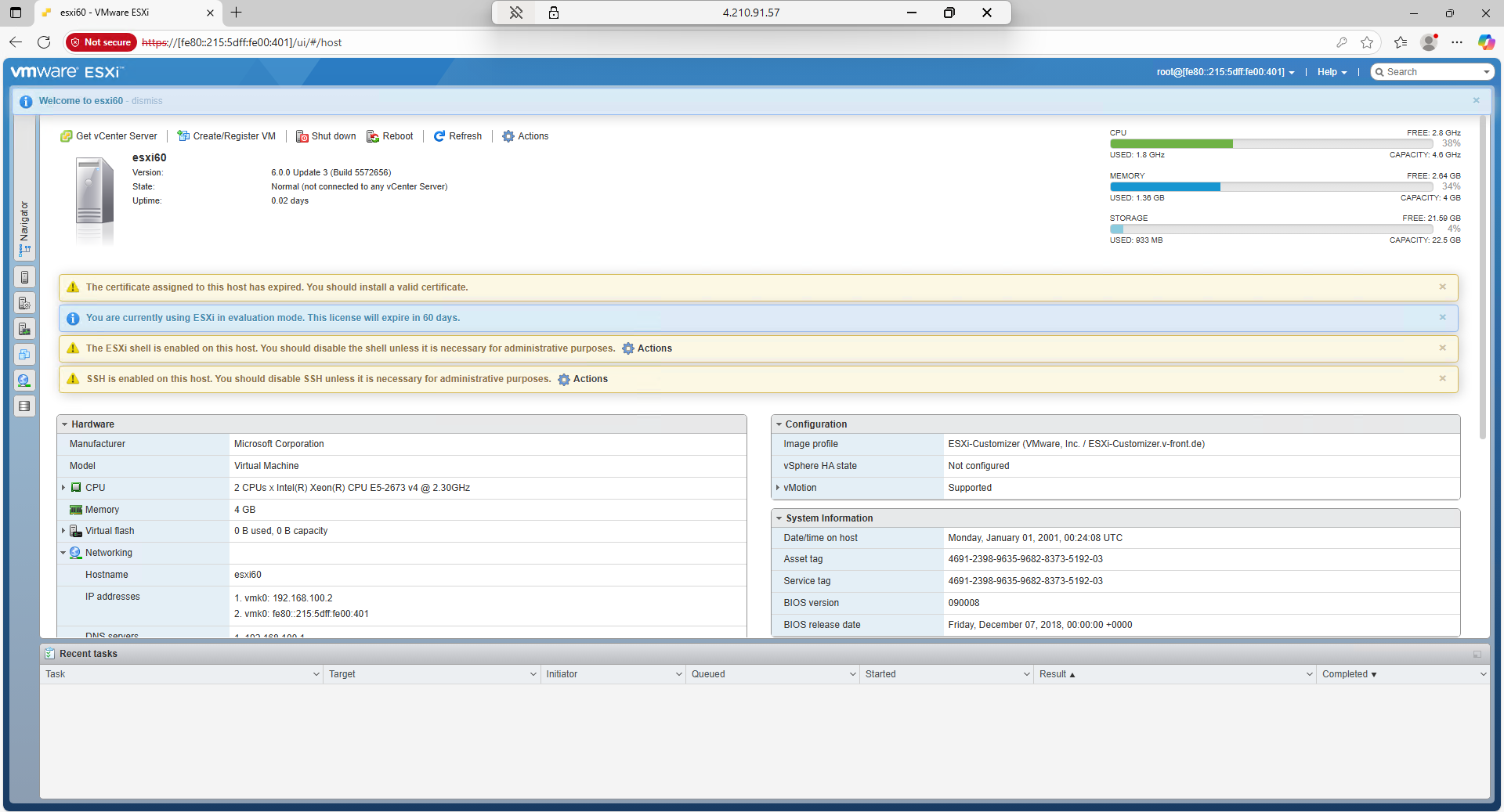Click the CPU usage progress bar
1504x812 pixels.
point(1271,144)
